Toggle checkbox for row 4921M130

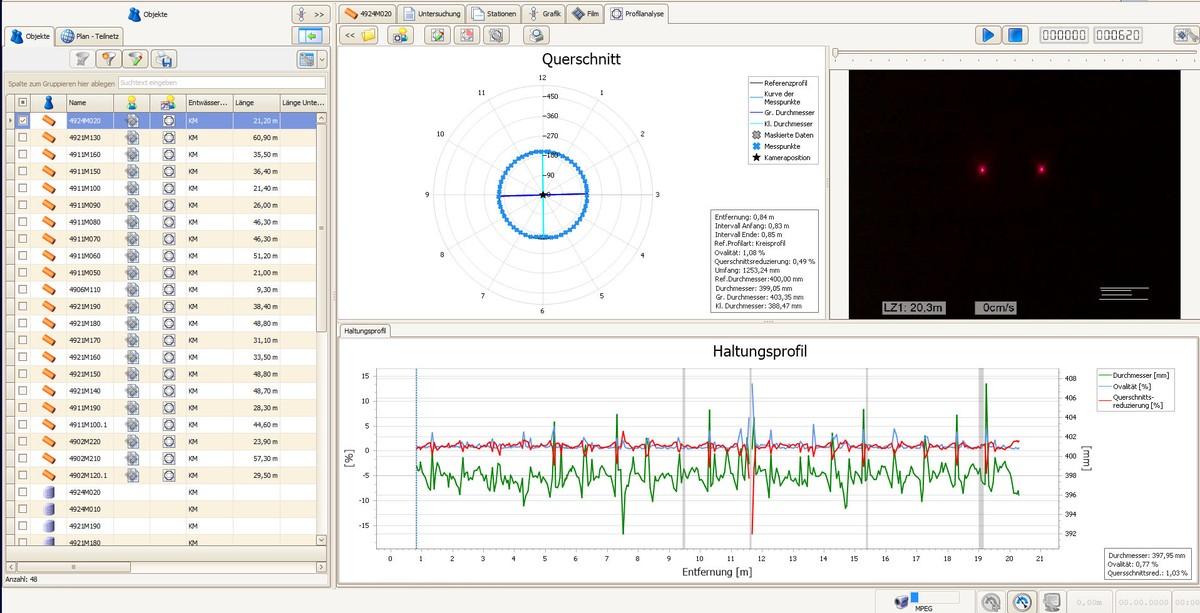[23, 138]
